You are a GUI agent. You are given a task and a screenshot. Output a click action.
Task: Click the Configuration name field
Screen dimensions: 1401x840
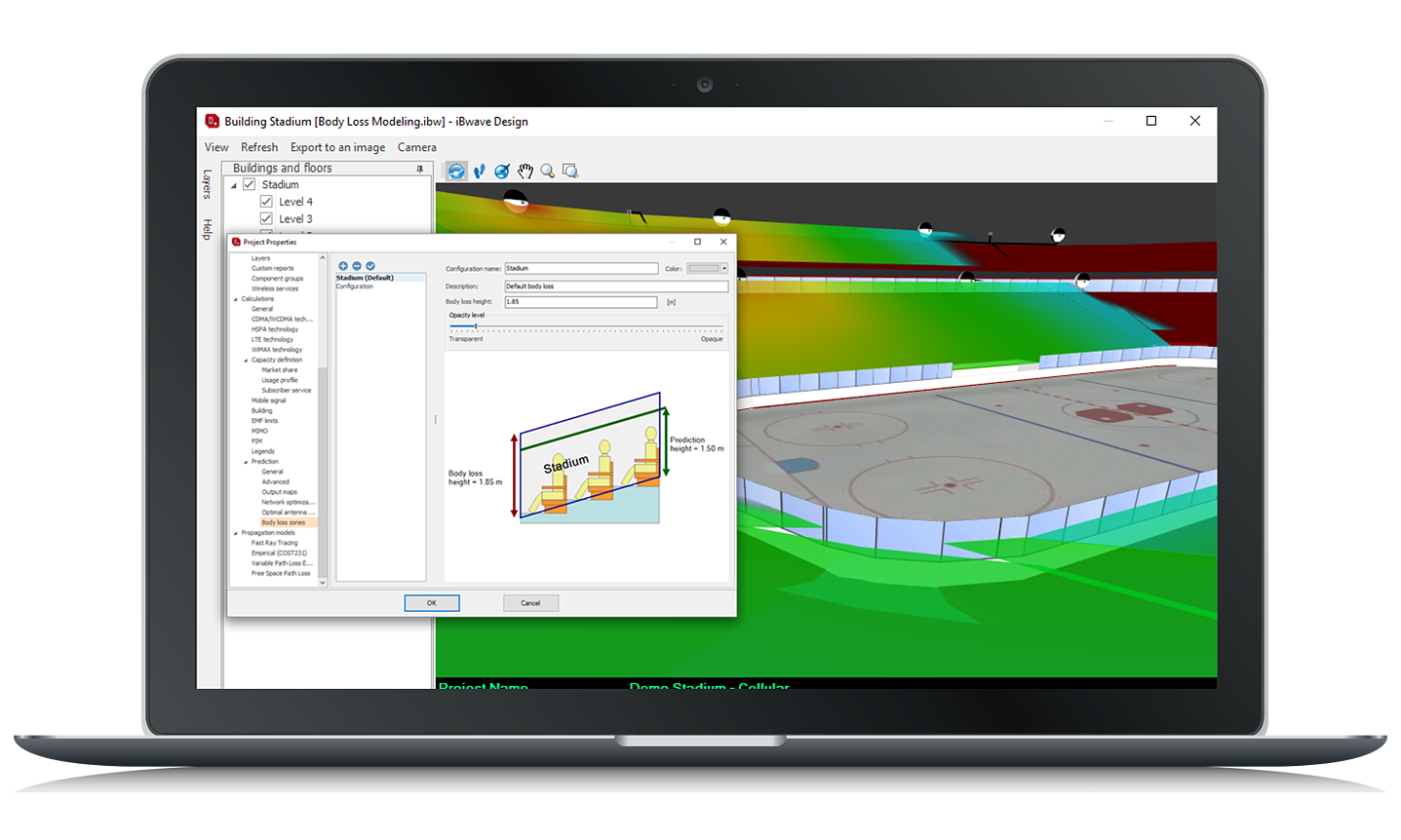(x=581, y=268)
